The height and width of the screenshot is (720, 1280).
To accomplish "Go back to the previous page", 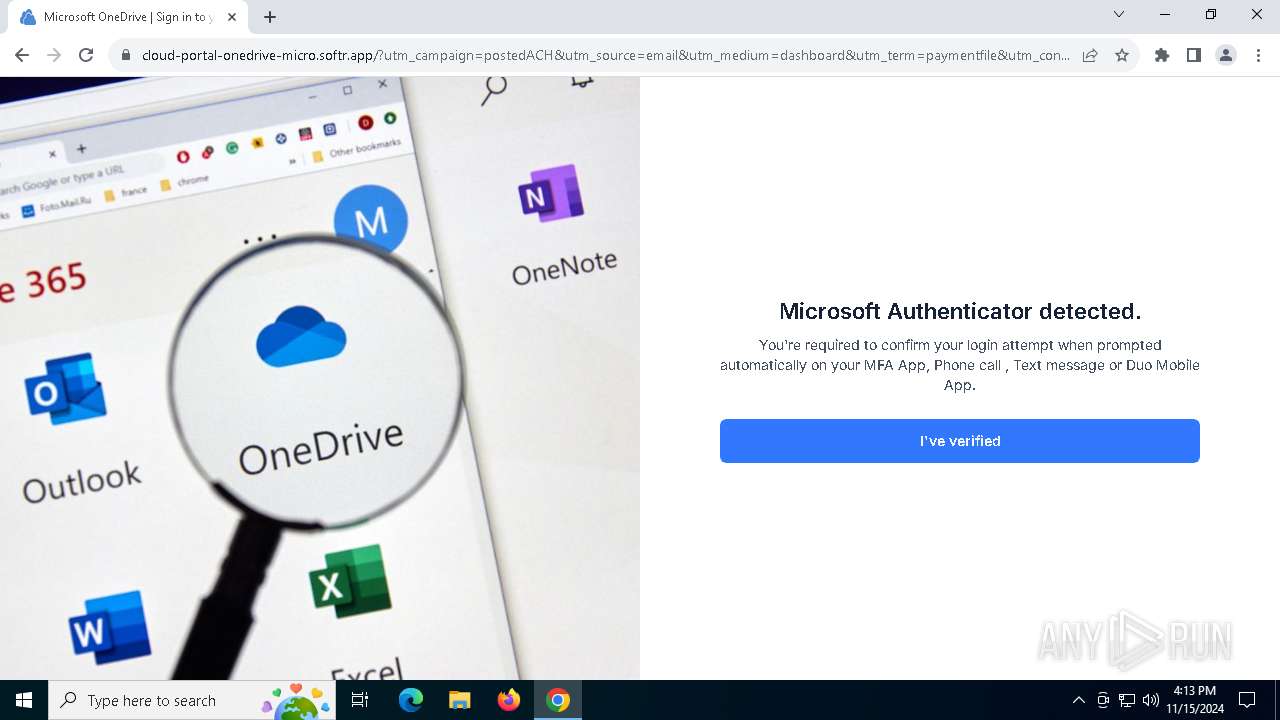I will pyautogui.click(x=22, y=56).
